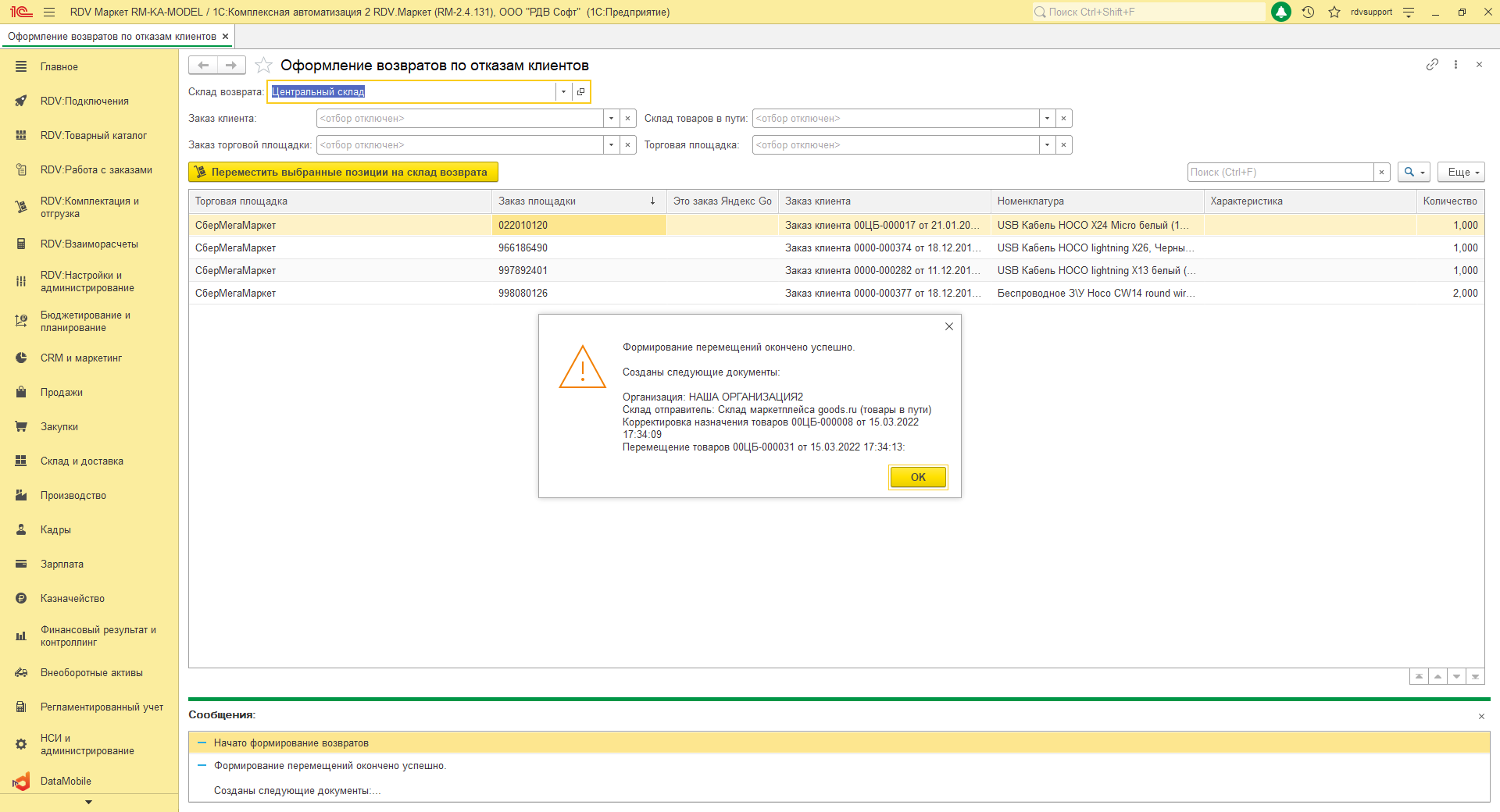Click Переместить выбранные позиции на склад возврата
Image resolution: width=1500 pixels, height=812 pixels.
coord(343,173)
